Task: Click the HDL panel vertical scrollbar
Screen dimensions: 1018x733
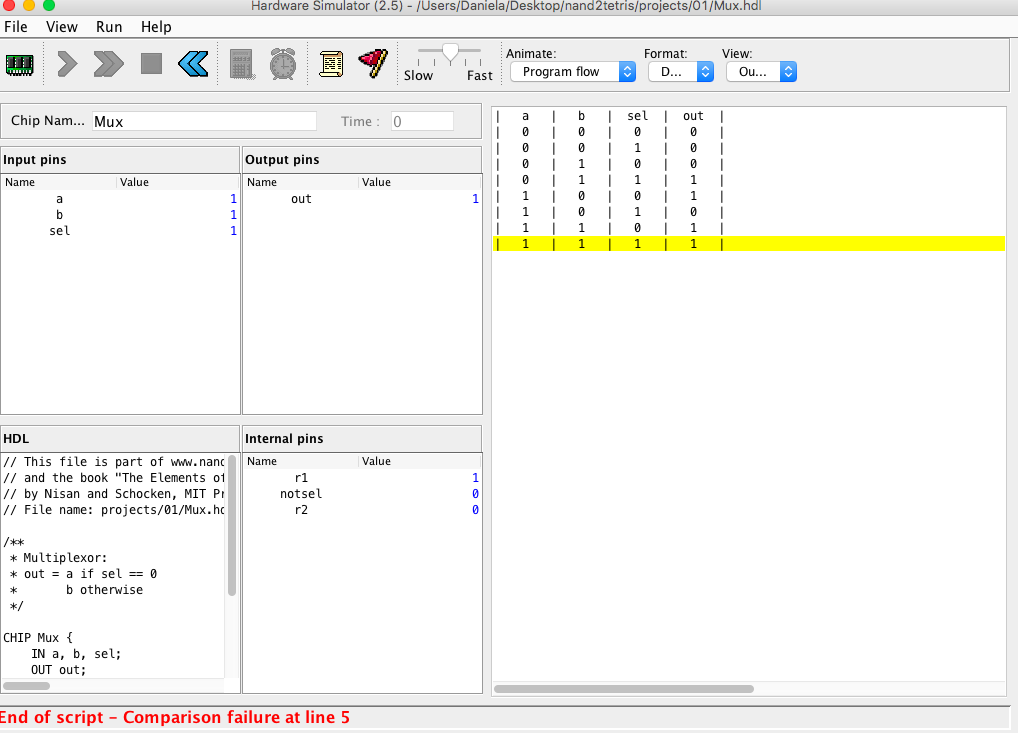Action: click(232, 525)
